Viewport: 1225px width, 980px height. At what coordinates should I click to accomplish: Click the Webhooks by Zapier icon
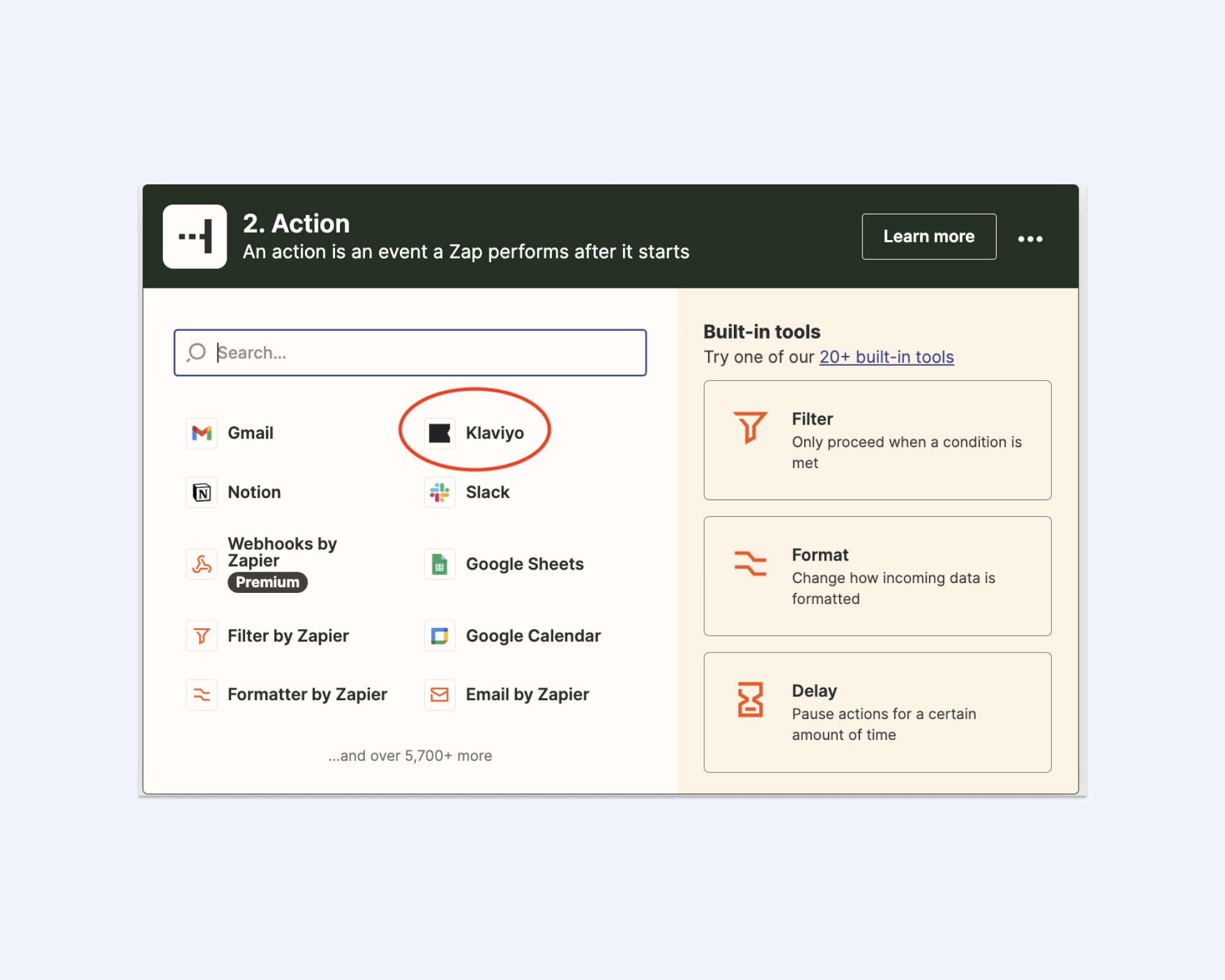pyautogui.click(x=202, y=564)
